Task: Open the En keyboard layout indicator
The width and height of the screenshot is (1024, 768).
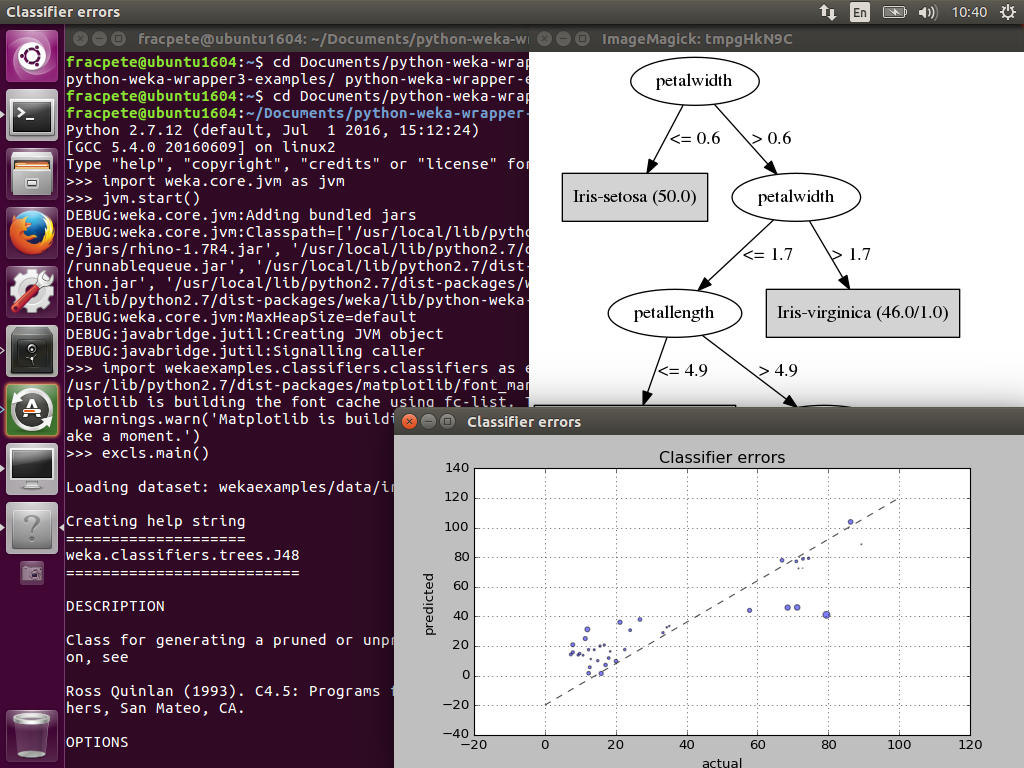Action: point(859,12)
